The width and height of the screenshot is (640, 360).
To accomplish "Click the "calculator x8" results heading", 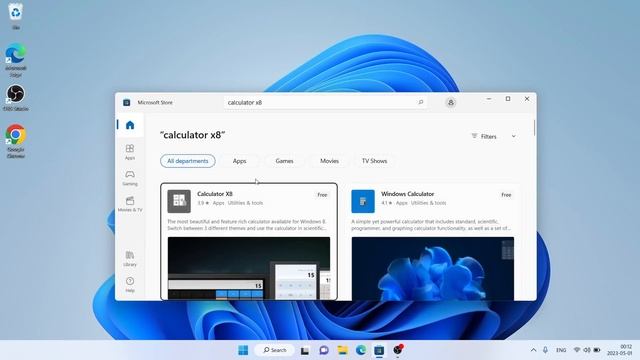I will [x=193, y=135].
